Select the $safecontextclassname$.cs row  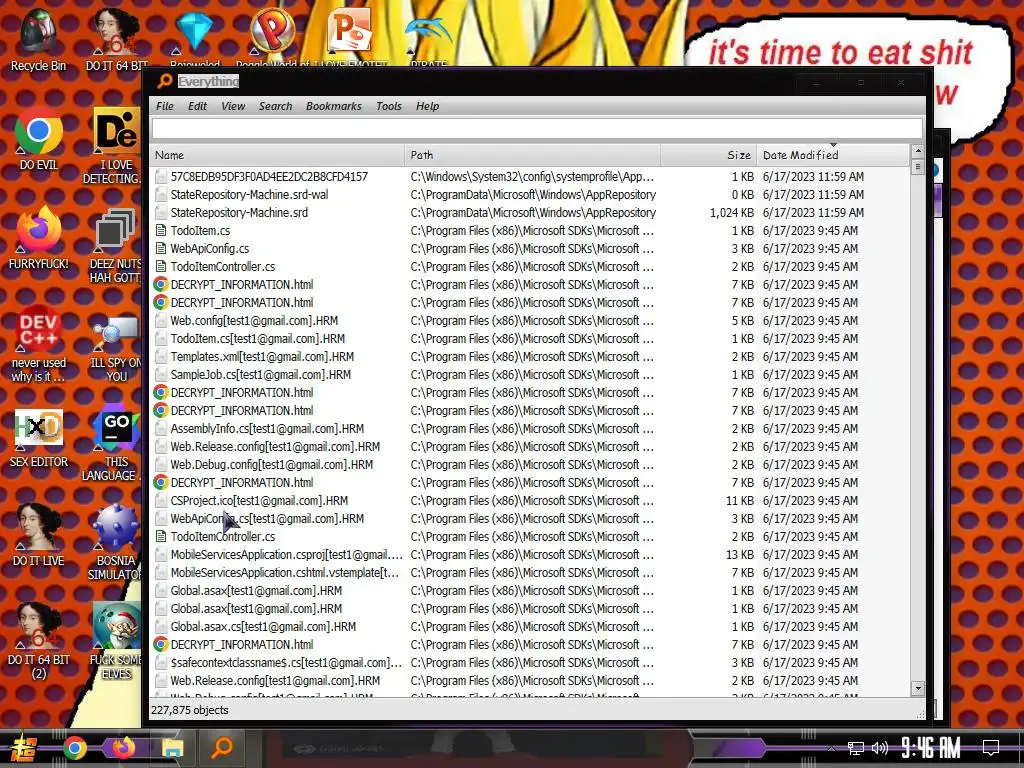click(530, 662)
